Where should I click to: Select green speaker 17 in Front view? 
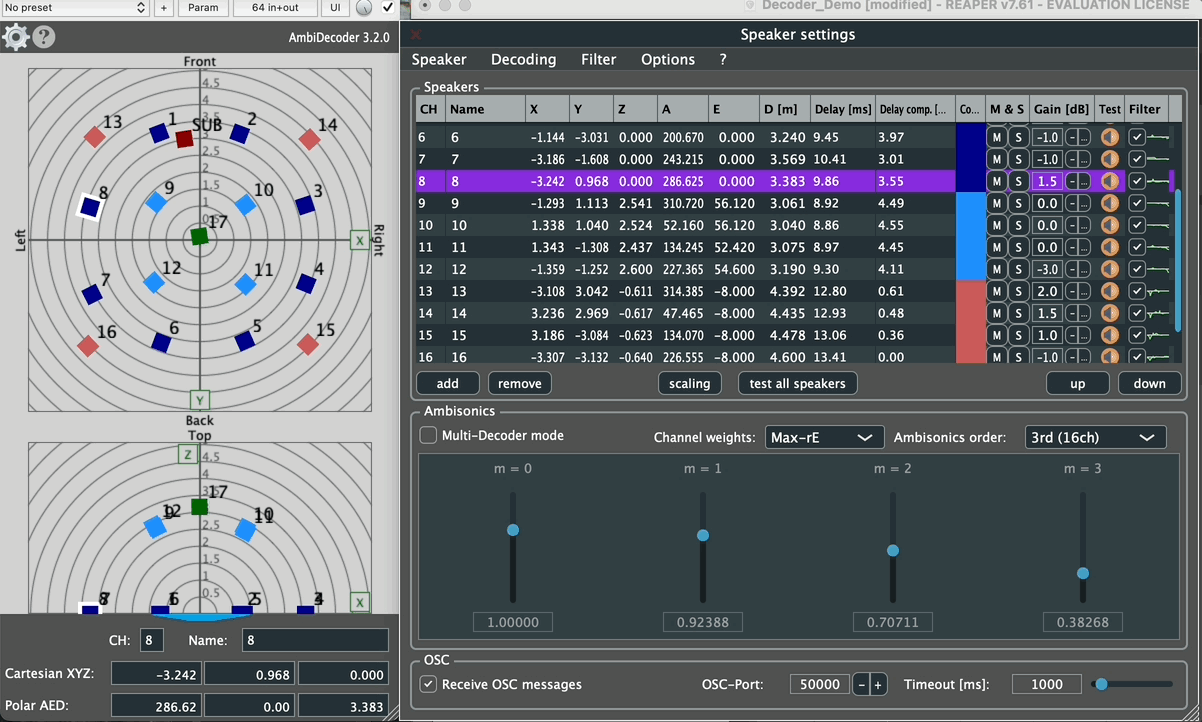pyautogui.click(x=199, y=237)
